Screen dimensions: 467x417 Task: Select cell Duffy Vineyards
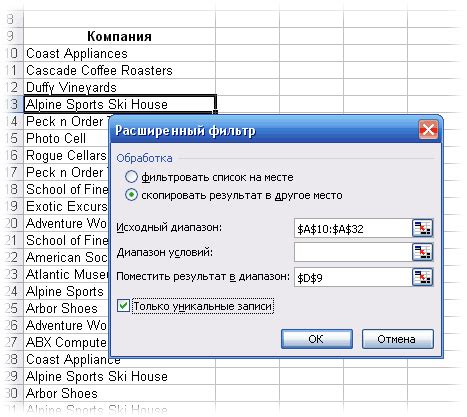119,87
